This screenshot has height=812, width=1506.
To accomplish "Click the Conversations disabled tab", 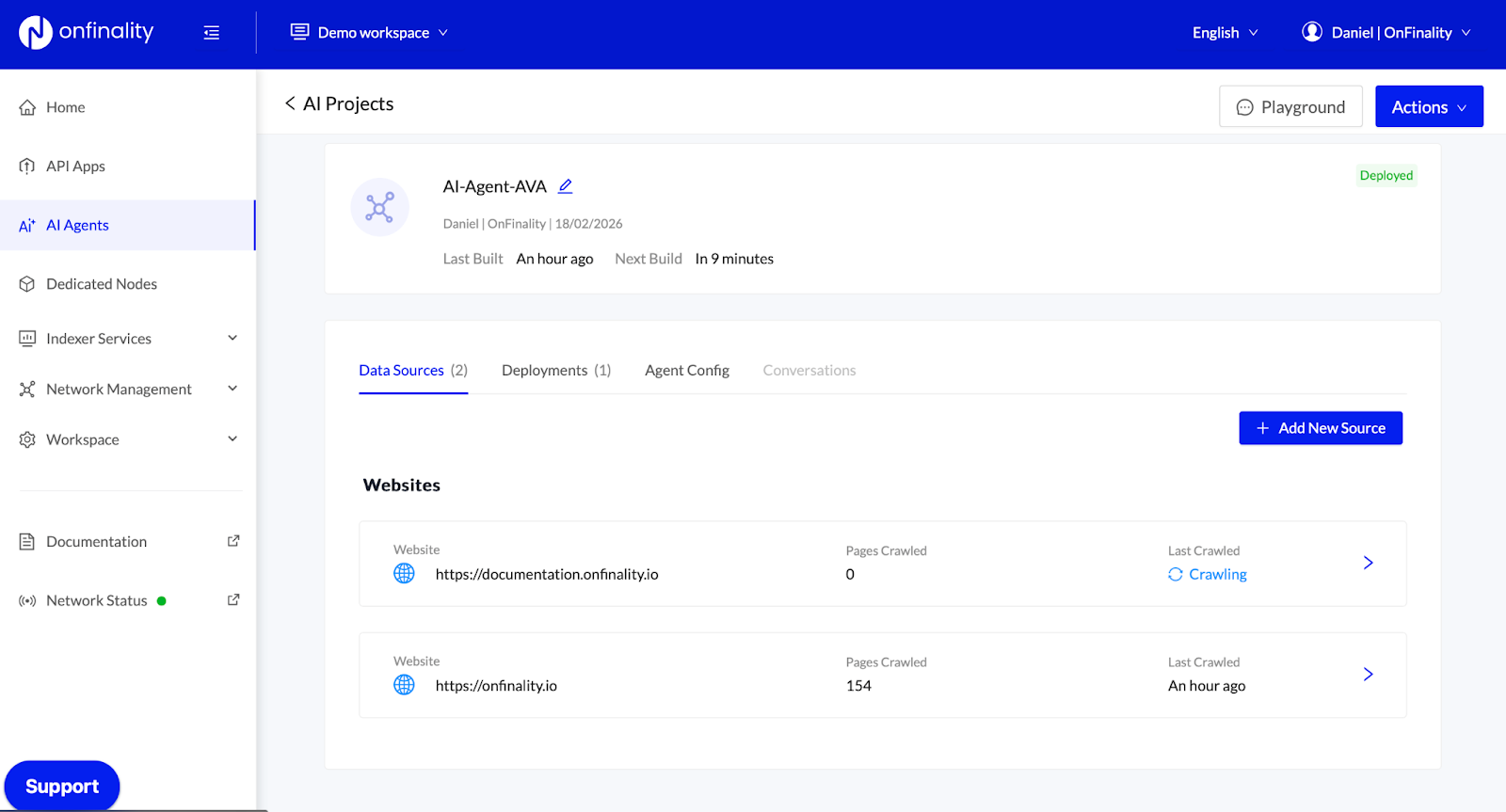I will pyautogui.click(x=809, y=371).
